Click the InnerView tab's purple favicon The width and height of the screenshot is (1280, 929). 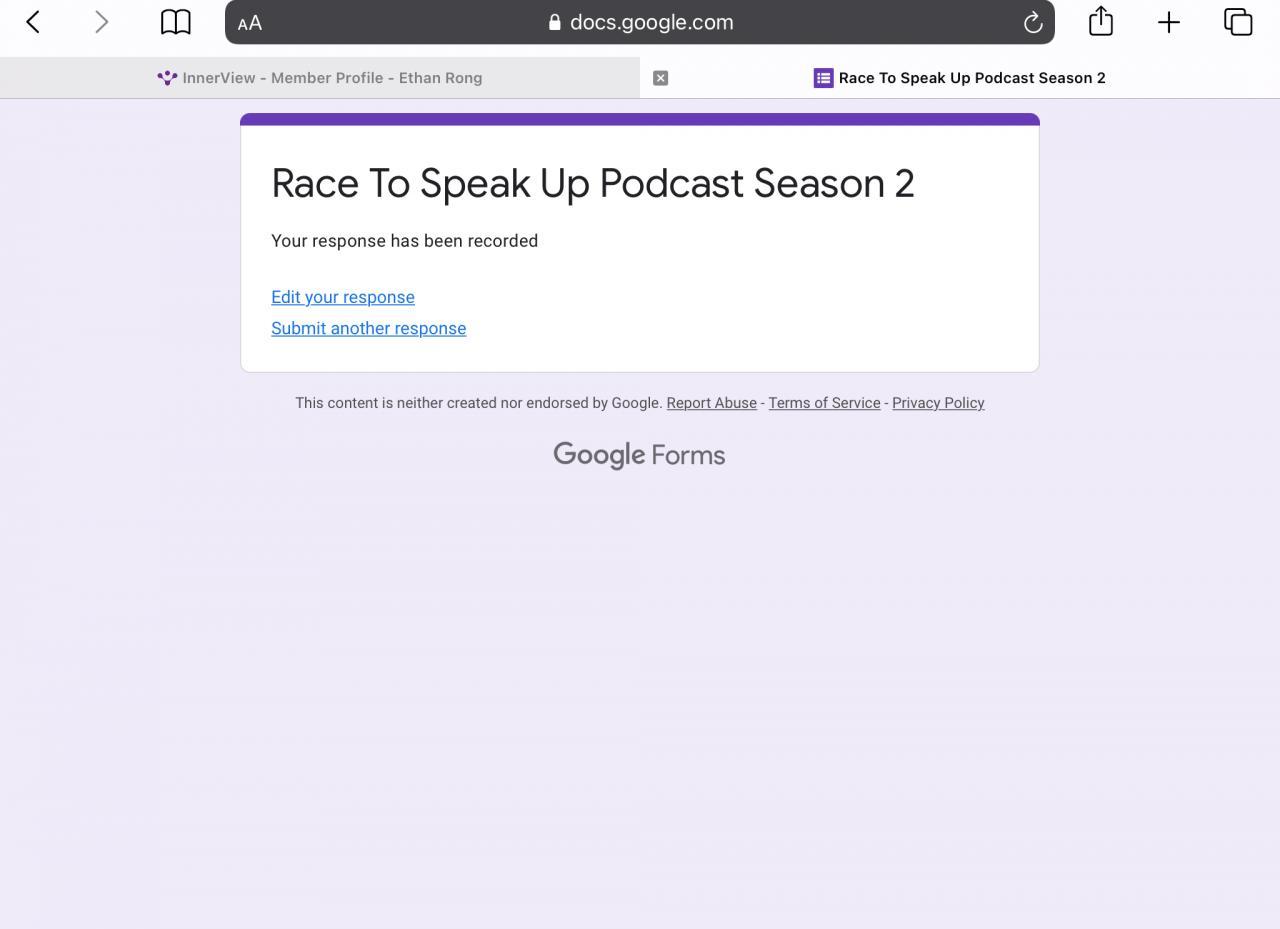click(167, 78)
